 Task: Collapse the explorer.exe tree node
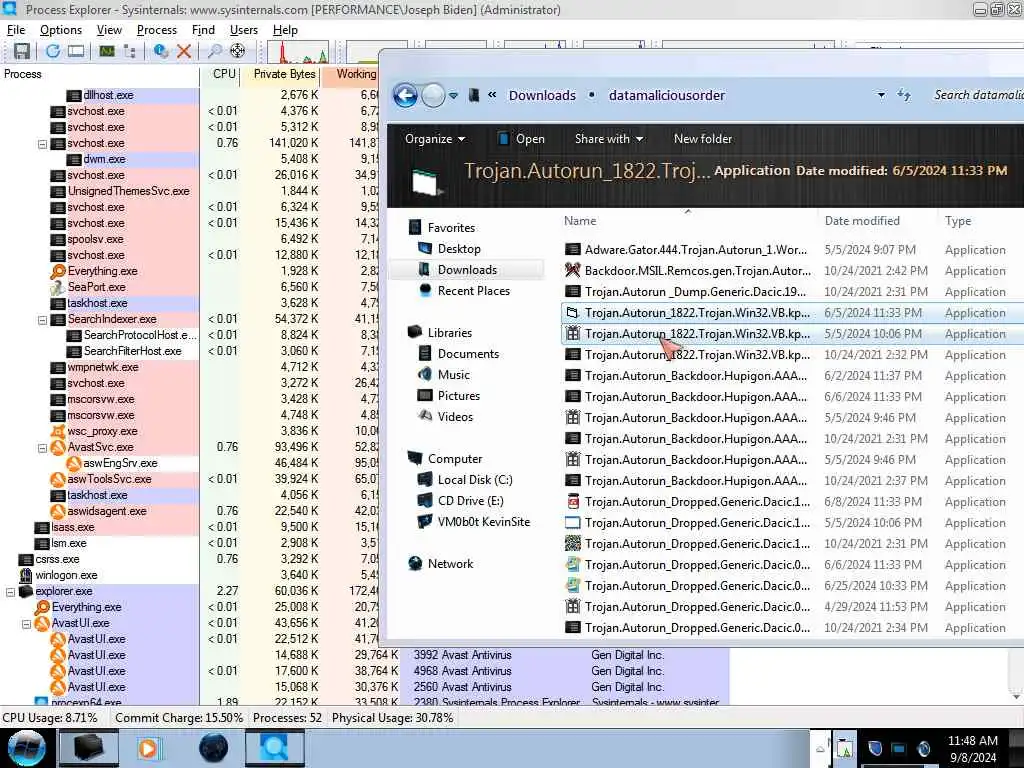pyautogui.click(x=10, y=592)
